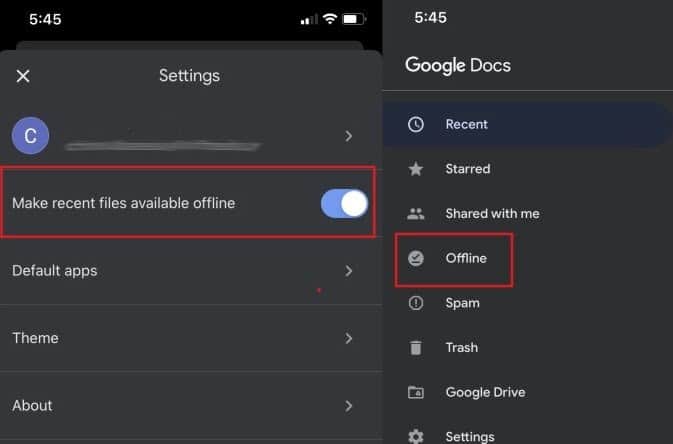Open the About row chevron
The image size is (673, 444).
pyautogui.click(x=349, y=406)
